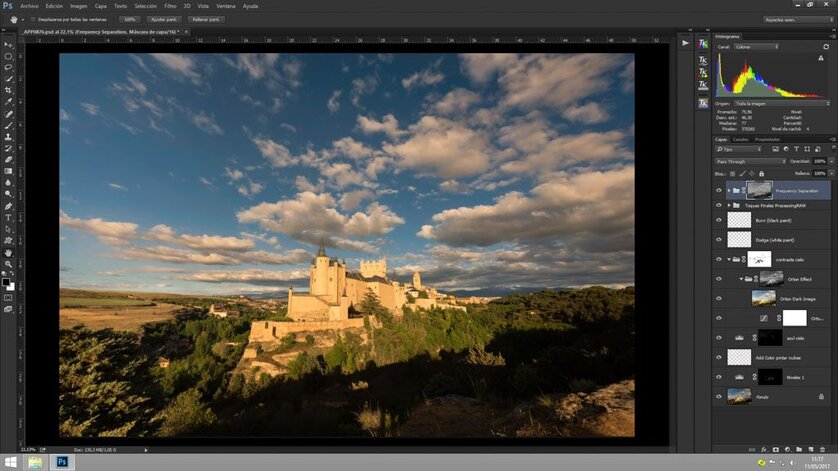Hide the contraste cielo group
The image size is (838, 471).
point(718,259)
